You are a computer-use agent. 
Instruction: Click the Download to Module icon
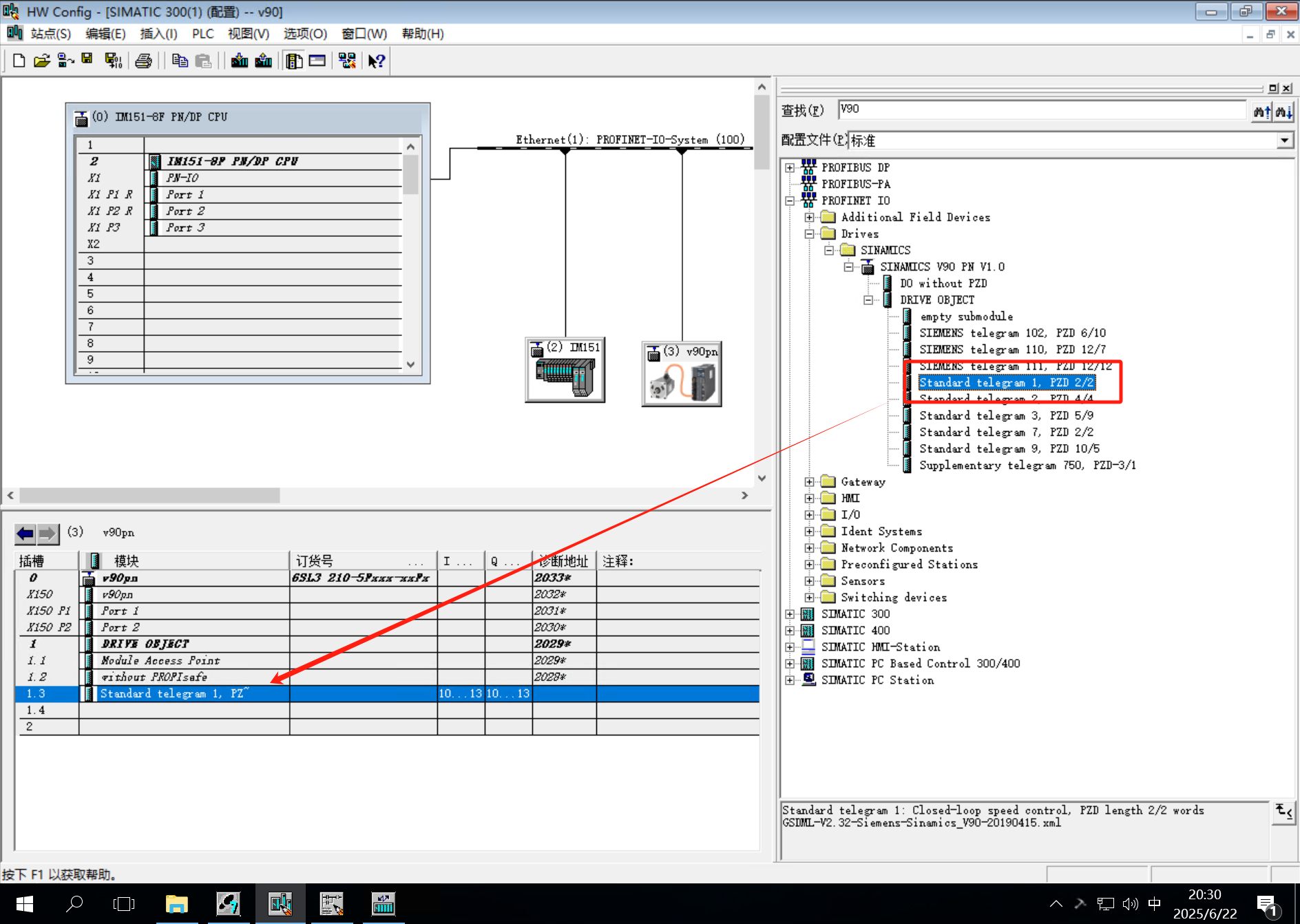pyautogui.click(x=240, y=61)
